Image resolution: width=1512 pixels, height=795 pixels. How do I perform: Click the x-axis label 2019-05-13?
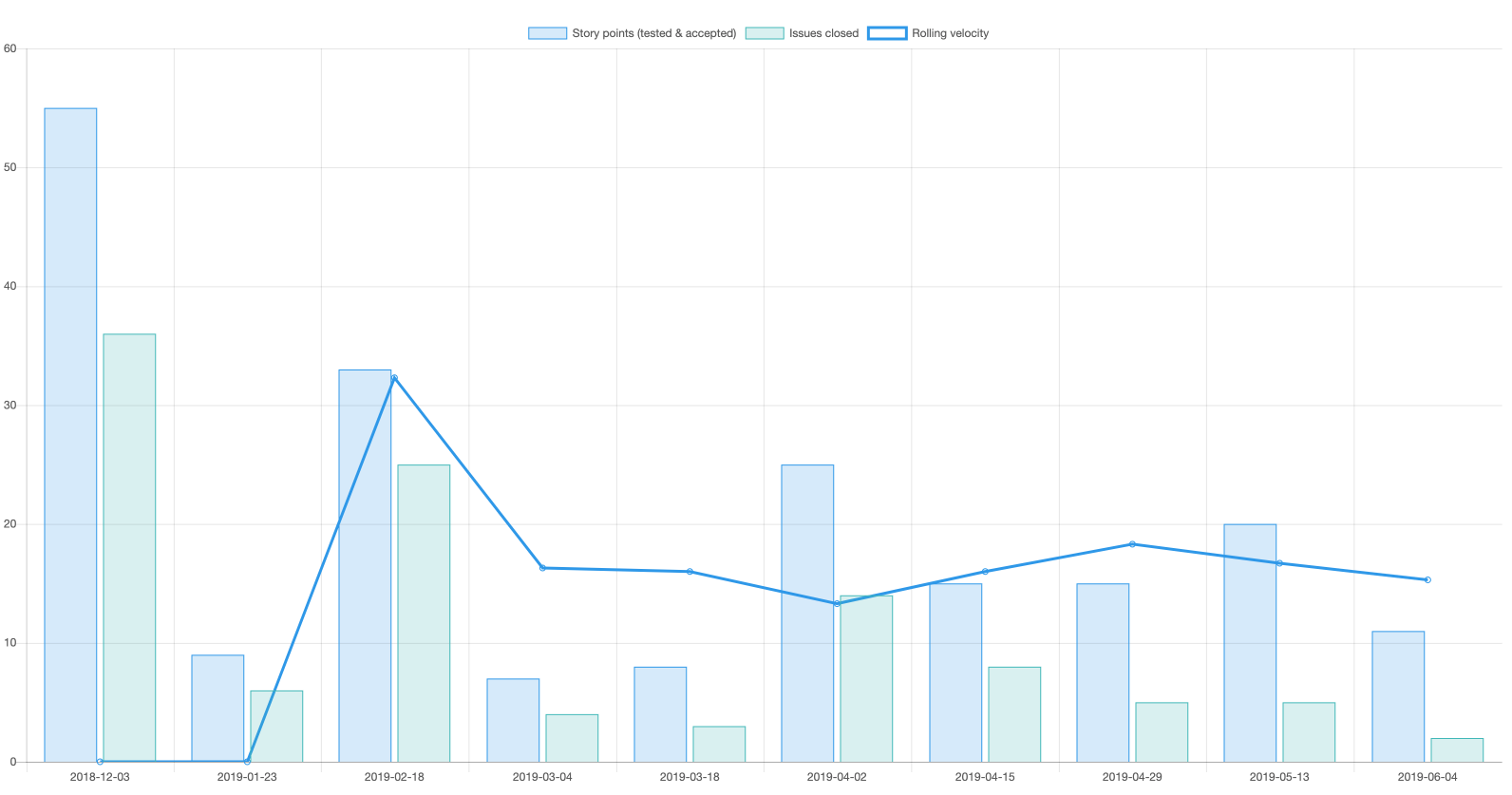[x=1279, y=777]
